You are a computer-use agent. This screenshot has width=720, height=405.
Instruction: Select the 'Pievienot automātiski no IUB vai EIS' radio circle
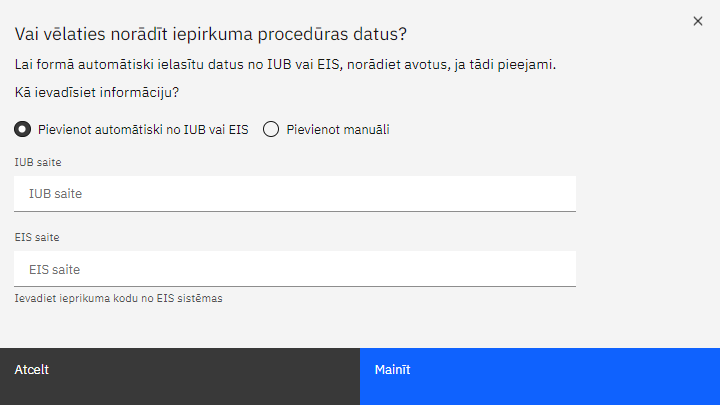coord(22,129)
